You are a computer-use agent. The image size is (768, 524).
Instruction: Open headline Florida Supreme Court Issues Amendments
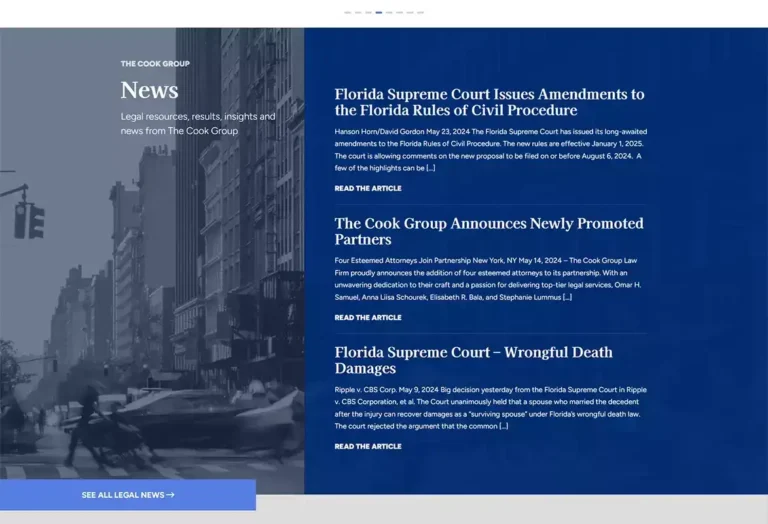point(489,102)
